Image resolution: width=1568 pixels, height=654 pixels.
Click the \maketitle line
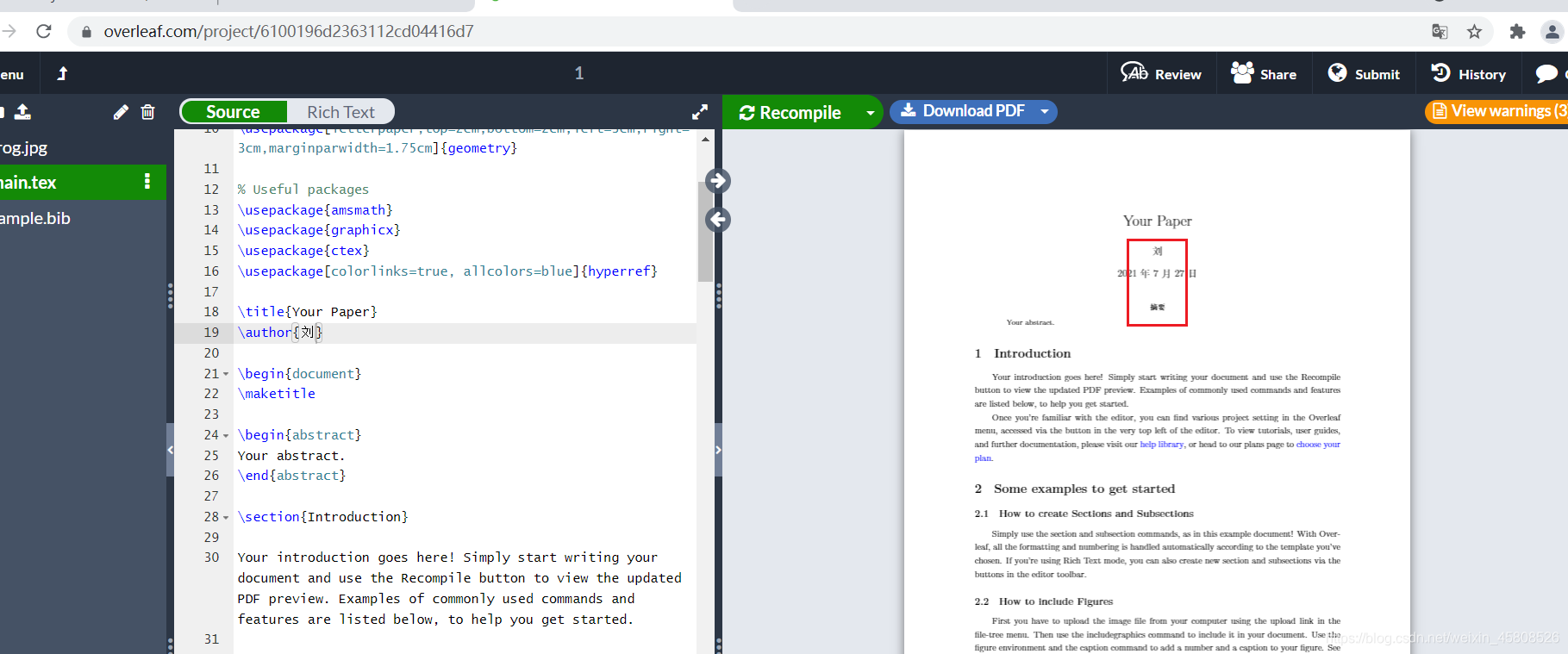[x=277, y=394]
